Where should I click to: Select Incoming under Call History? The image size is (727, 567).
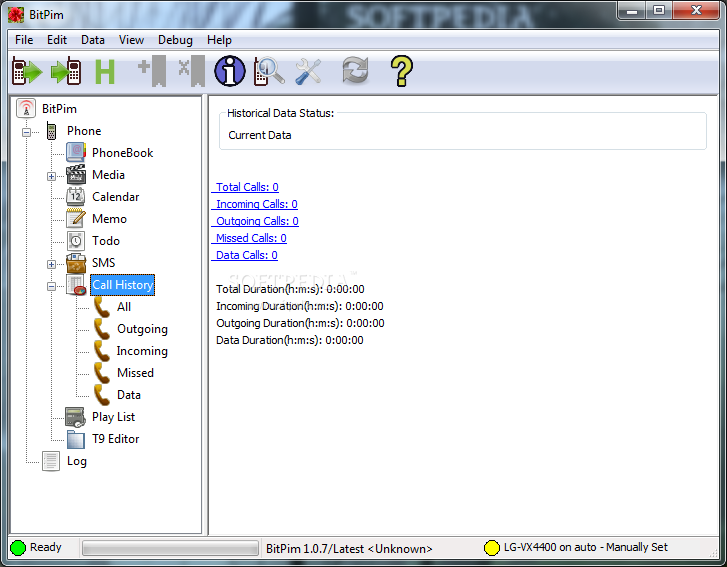click(x=142, y=350)
